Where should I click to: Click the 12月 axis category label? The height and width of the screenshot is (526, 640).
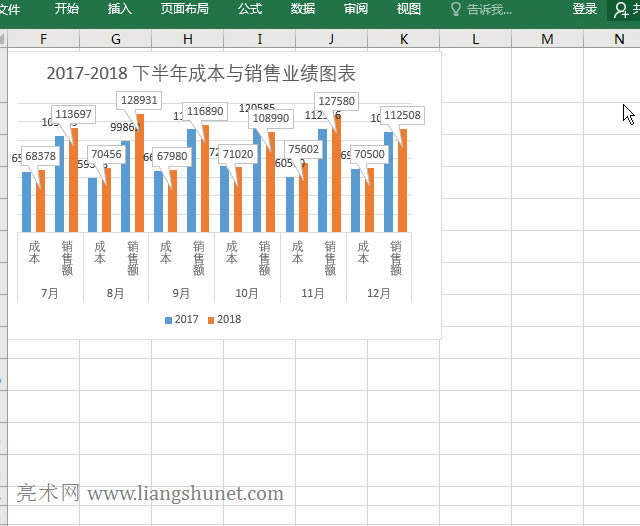coord(379,294)
